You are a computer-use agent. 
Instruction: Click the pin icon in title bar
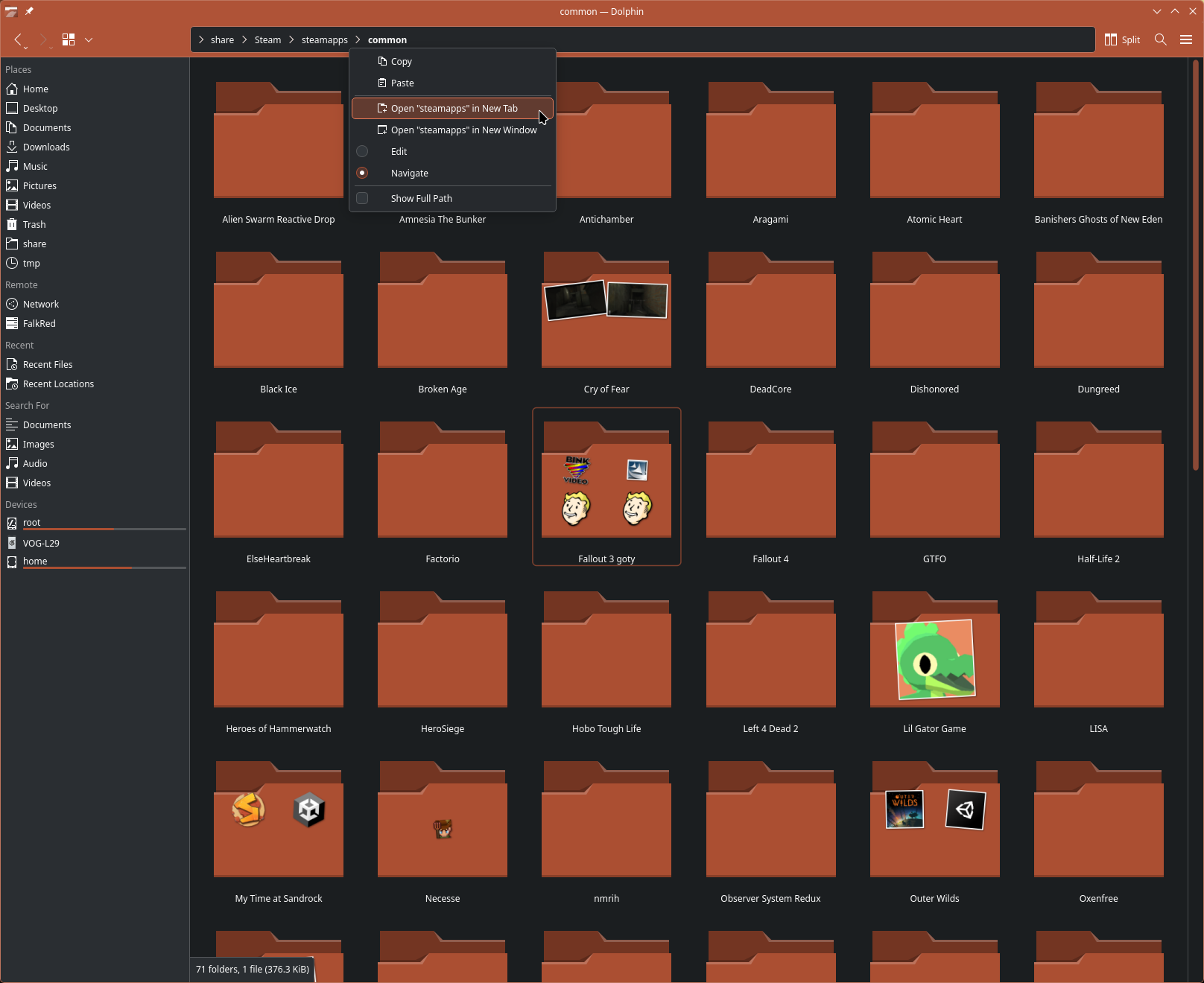29,11
